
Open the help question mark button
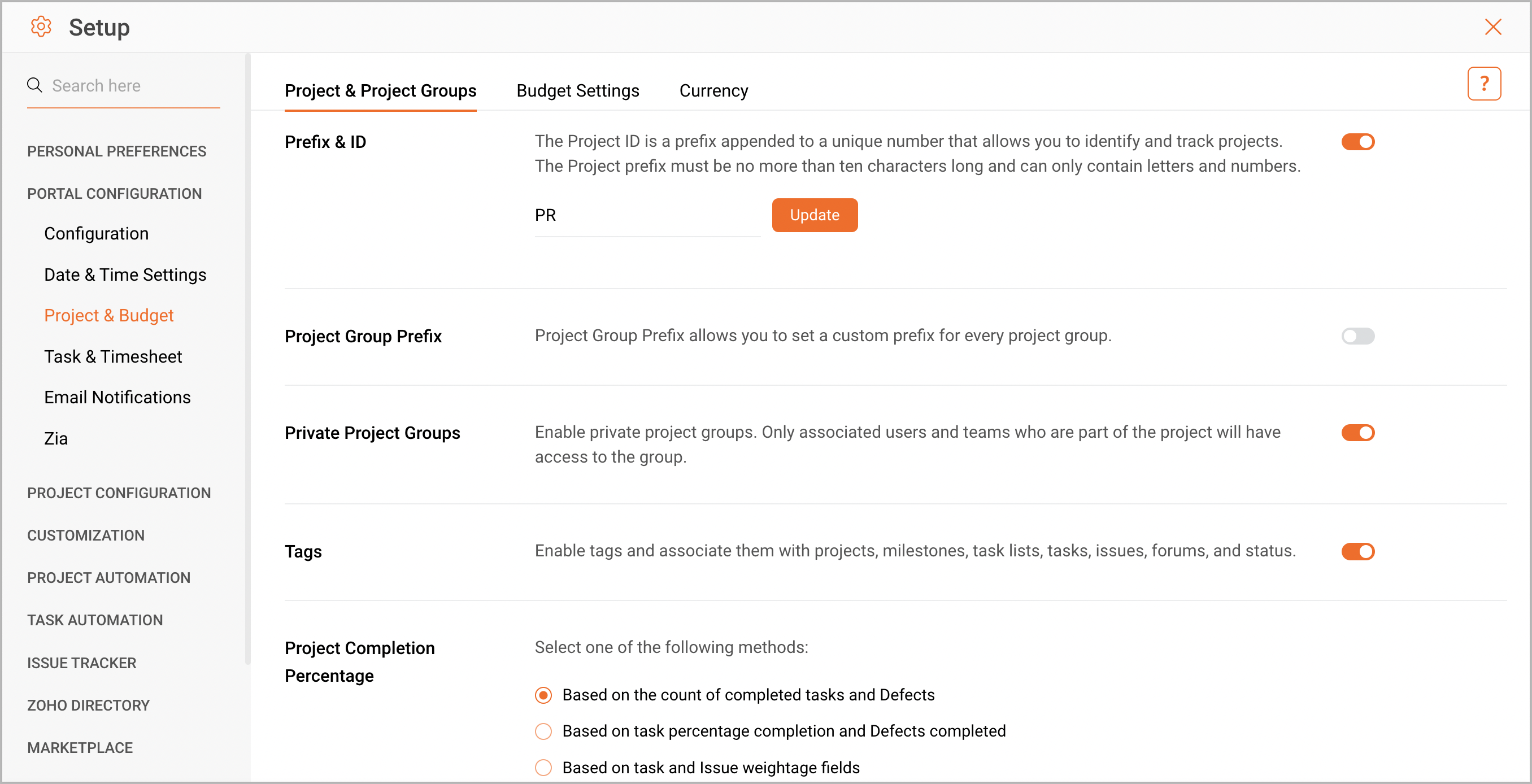point(1483,84)
